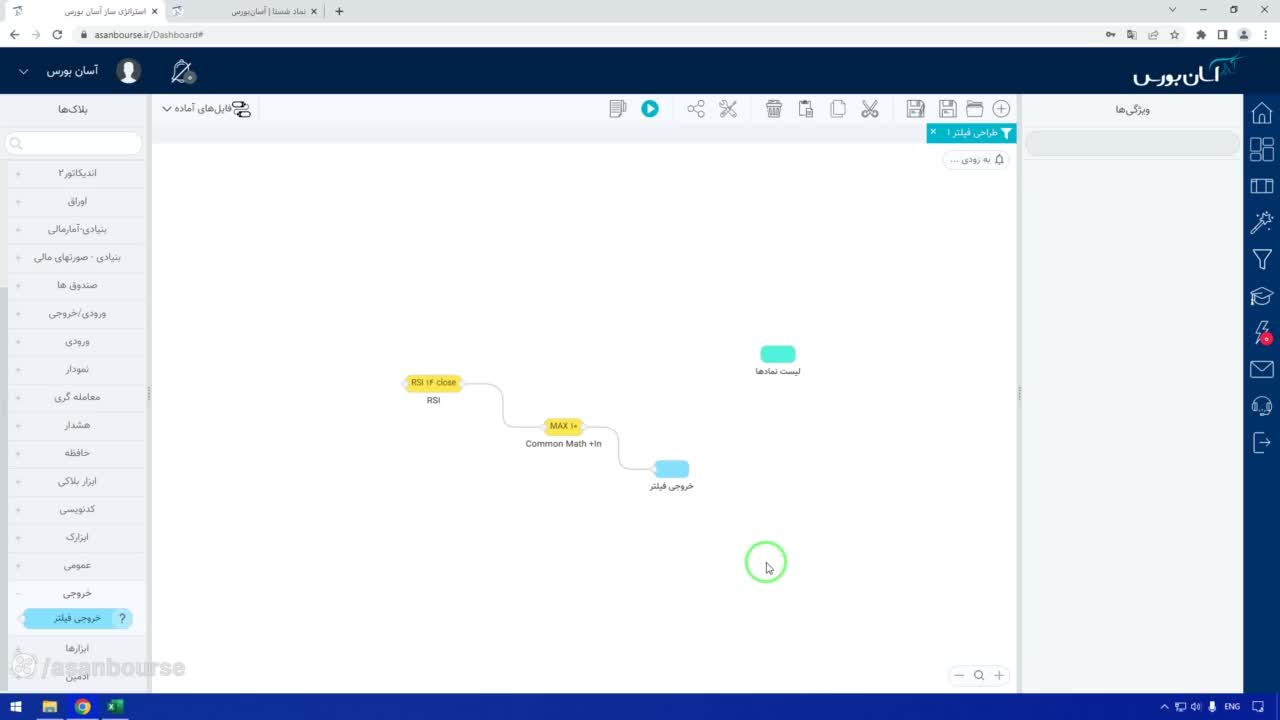Zoom in canvas with plus control
Viewport: 1280px width, 720px height.
point(998,675)
